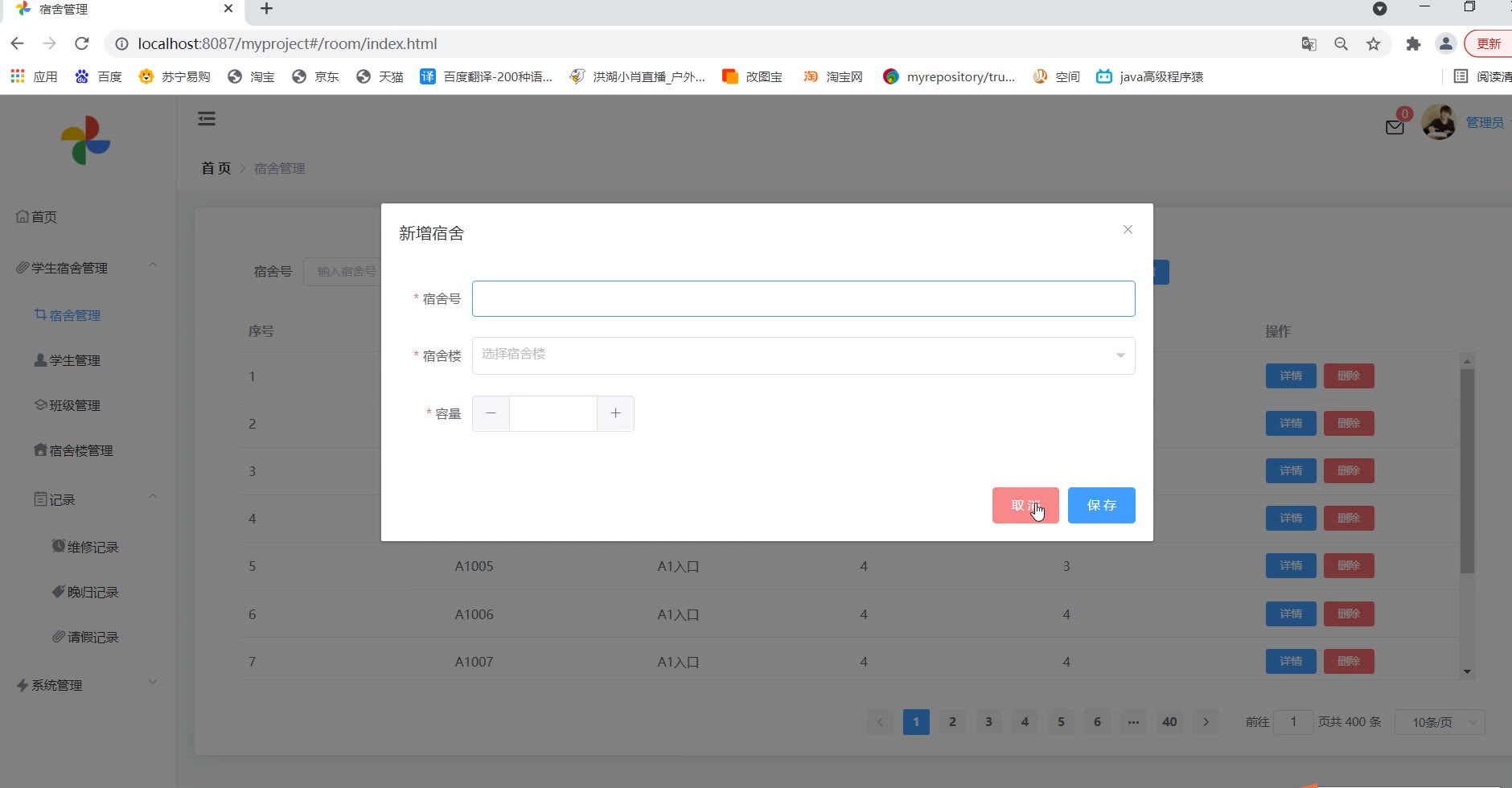The image size is (1512, 788).
Task: Click the 保存 button
Action: point(1101,505)
